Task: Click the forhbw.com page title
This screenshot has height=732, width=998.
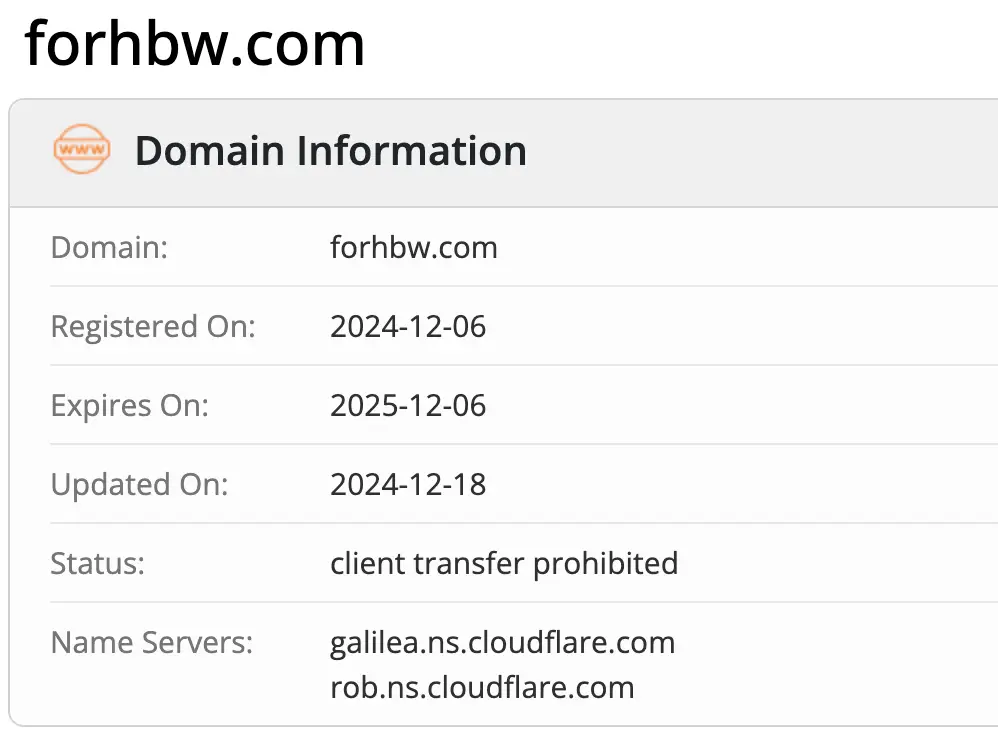Action: [195, 45]
